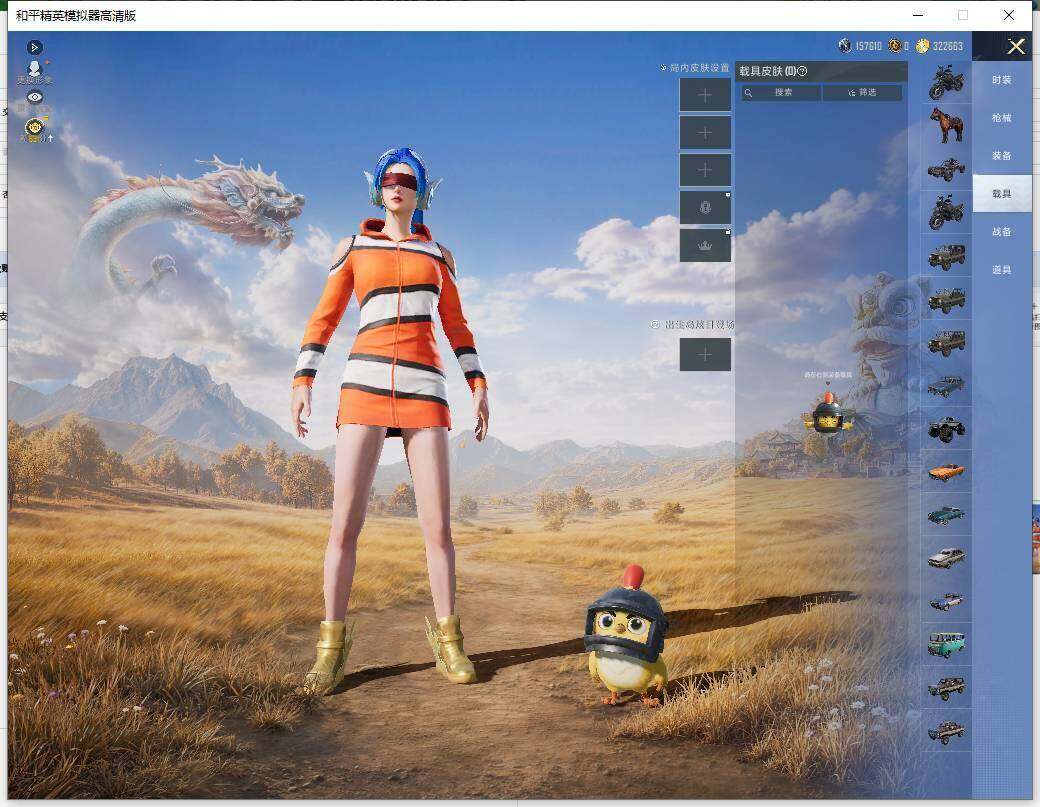
Task: Select the 装备 tab
Action: coord(1002,155)
